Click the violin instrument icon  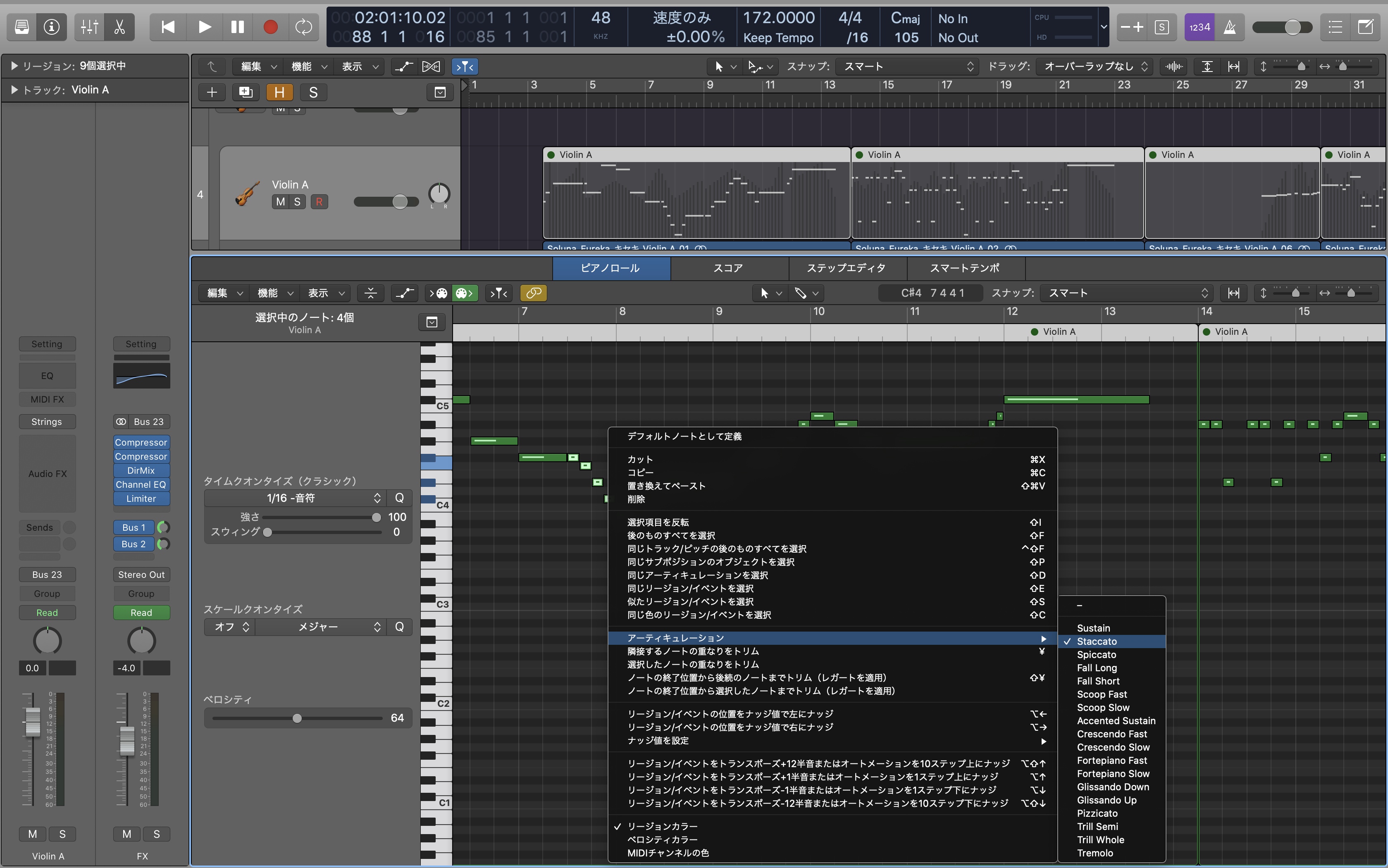(x=247, y=194)
